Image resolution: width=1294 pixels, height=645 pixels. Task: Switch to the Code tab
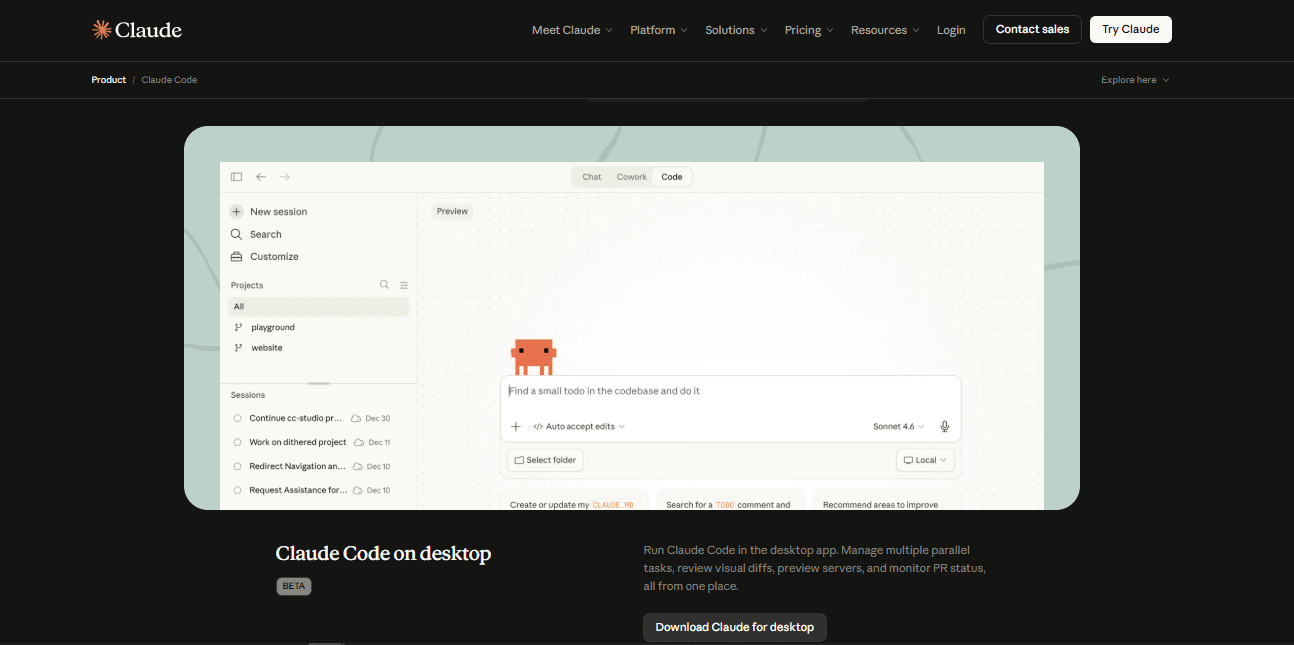[x=672, y=177]
